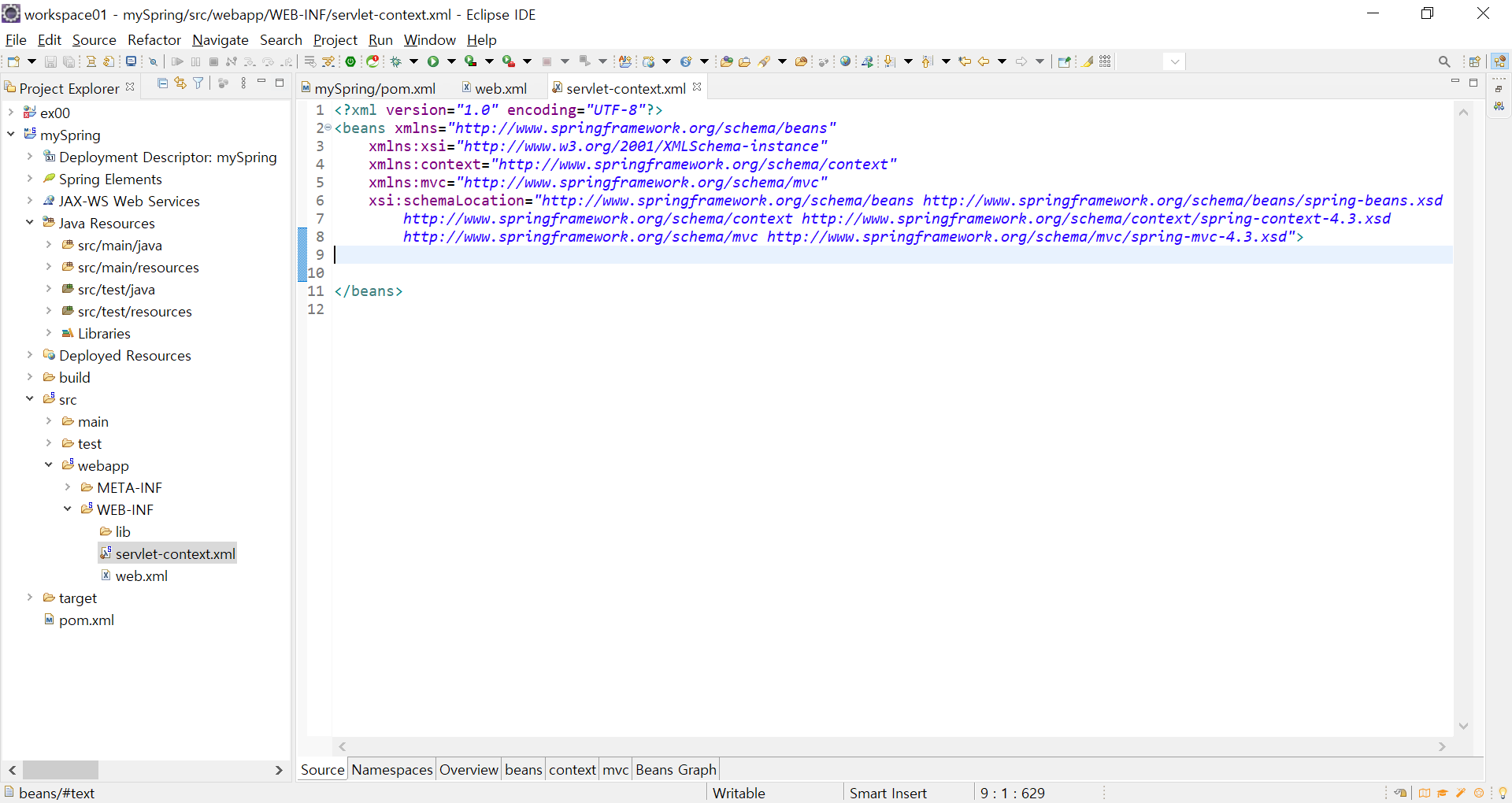Open the Run configurations dropdown arrow
Screen dimensions: 1512x803
[451, 61]
